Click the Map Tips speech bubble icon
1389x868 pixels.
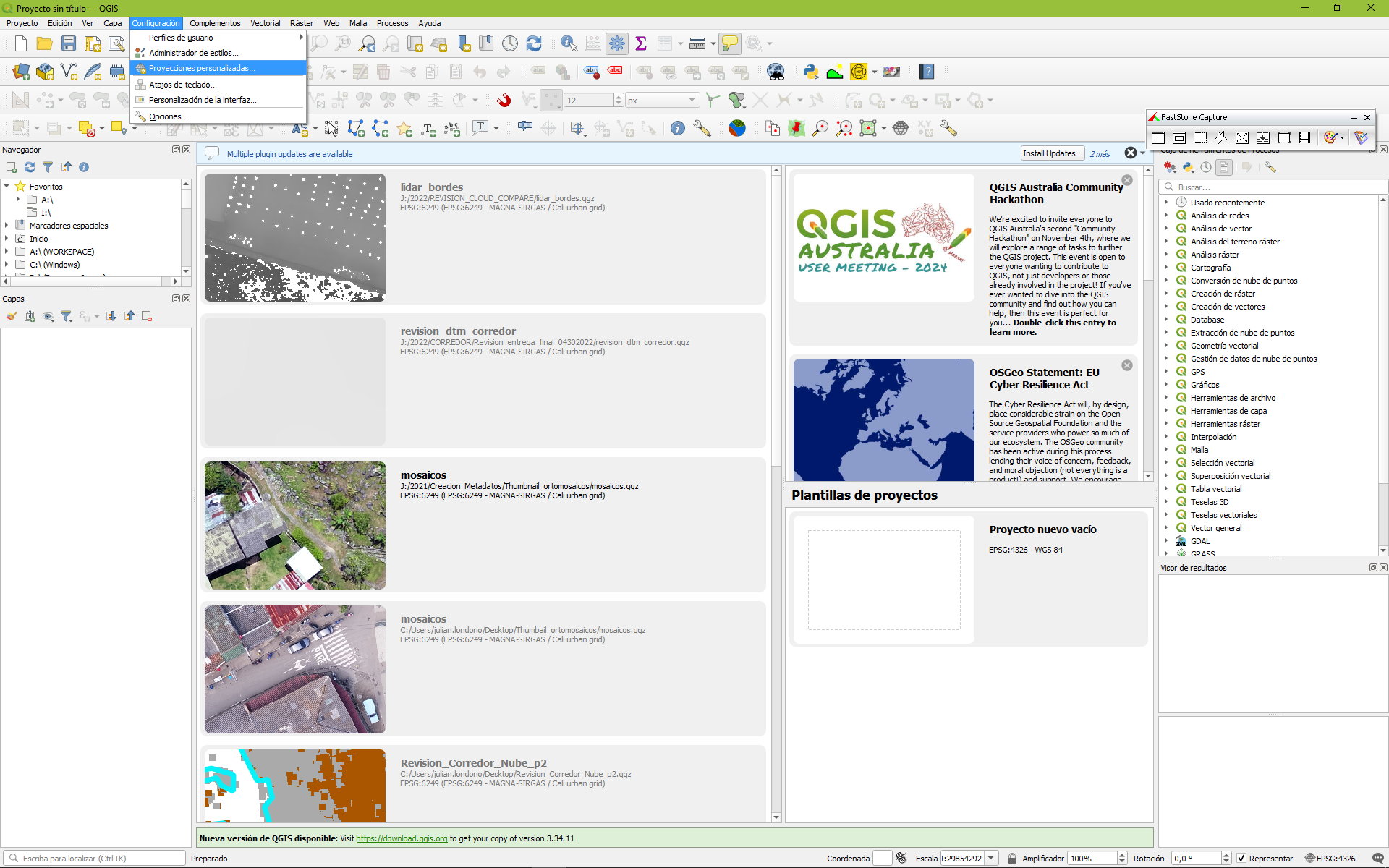pyautogui.click(x=730, y=44)
